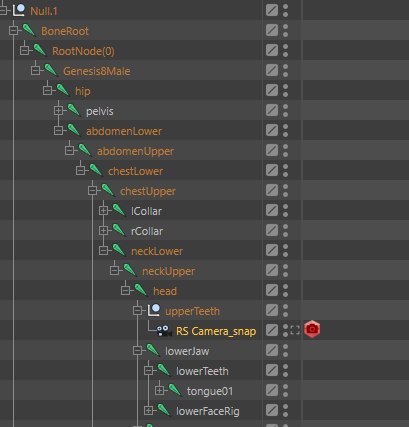Viewport: 409px width, 427px height.
Task: Expand the rCollar hierarchy
Action: tap(103, 230)
